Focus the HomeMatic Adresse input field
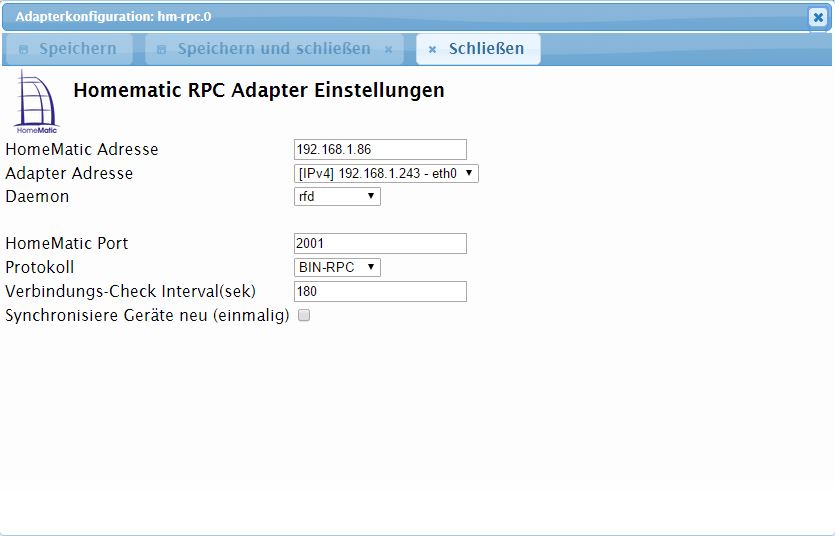Viewport: 835px width, 536px height. [x=380, y=150]
